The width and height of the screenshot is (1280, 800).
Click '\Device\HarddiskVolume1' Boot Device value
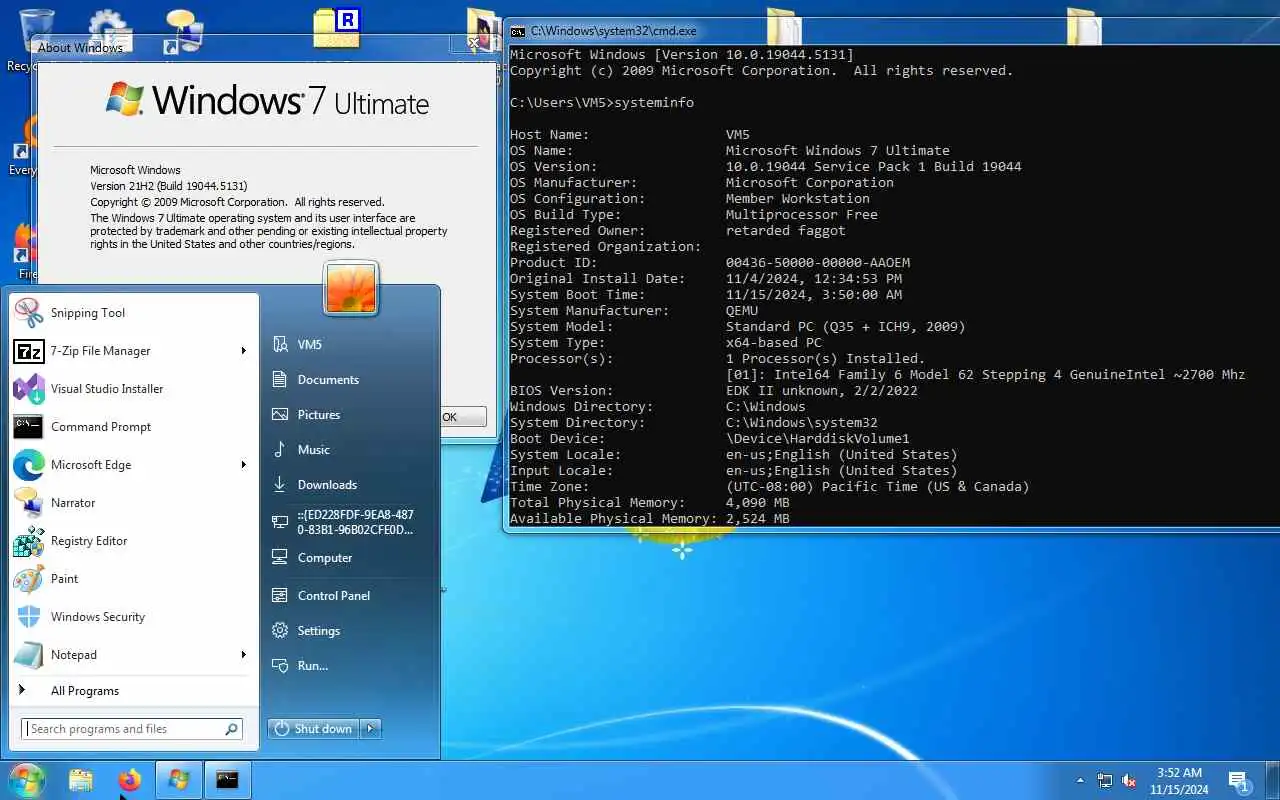click(818, 439)
